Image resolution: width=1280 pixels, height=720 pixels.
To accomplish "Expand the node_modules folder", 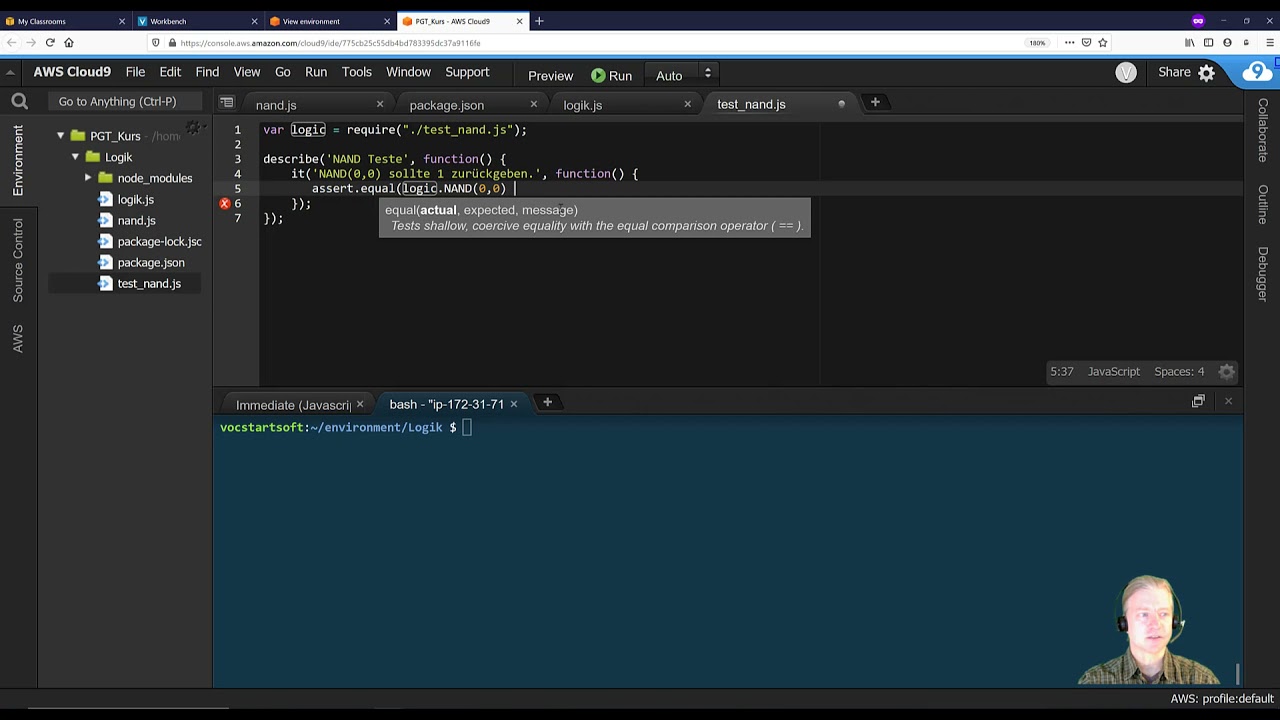I will click(x=88, y=178).
